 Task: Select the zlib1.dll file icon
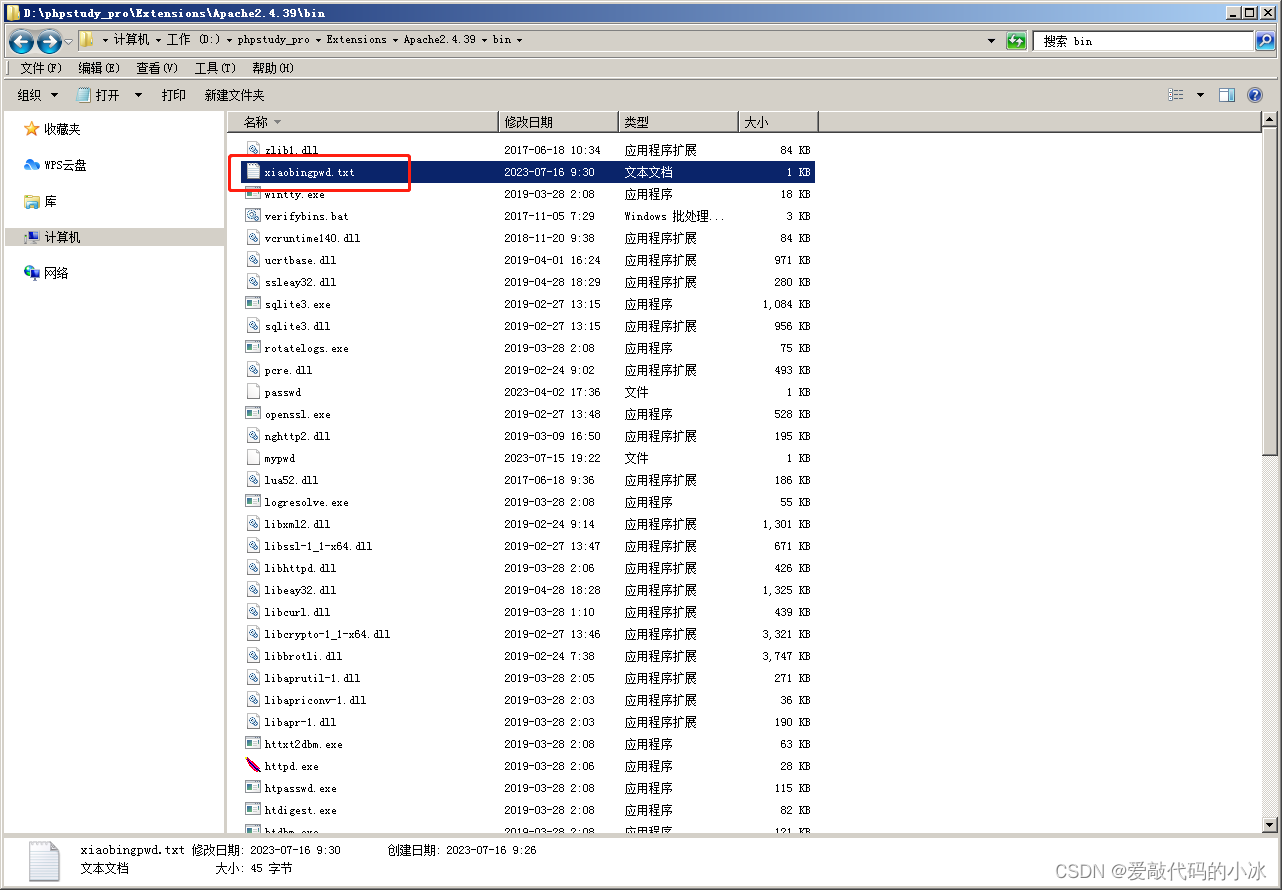click(x=253, y=150)
